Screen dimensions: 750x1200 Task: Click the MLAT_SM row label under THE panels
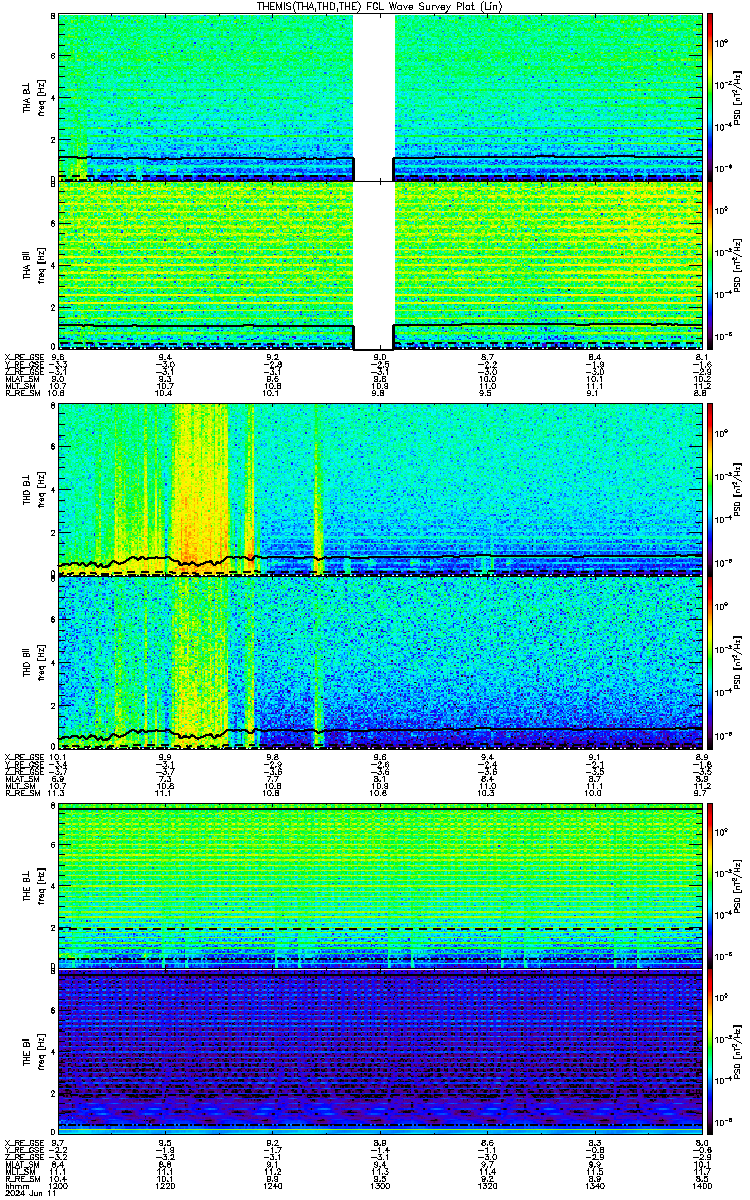pyautogui.click(x=21, y=1165)
